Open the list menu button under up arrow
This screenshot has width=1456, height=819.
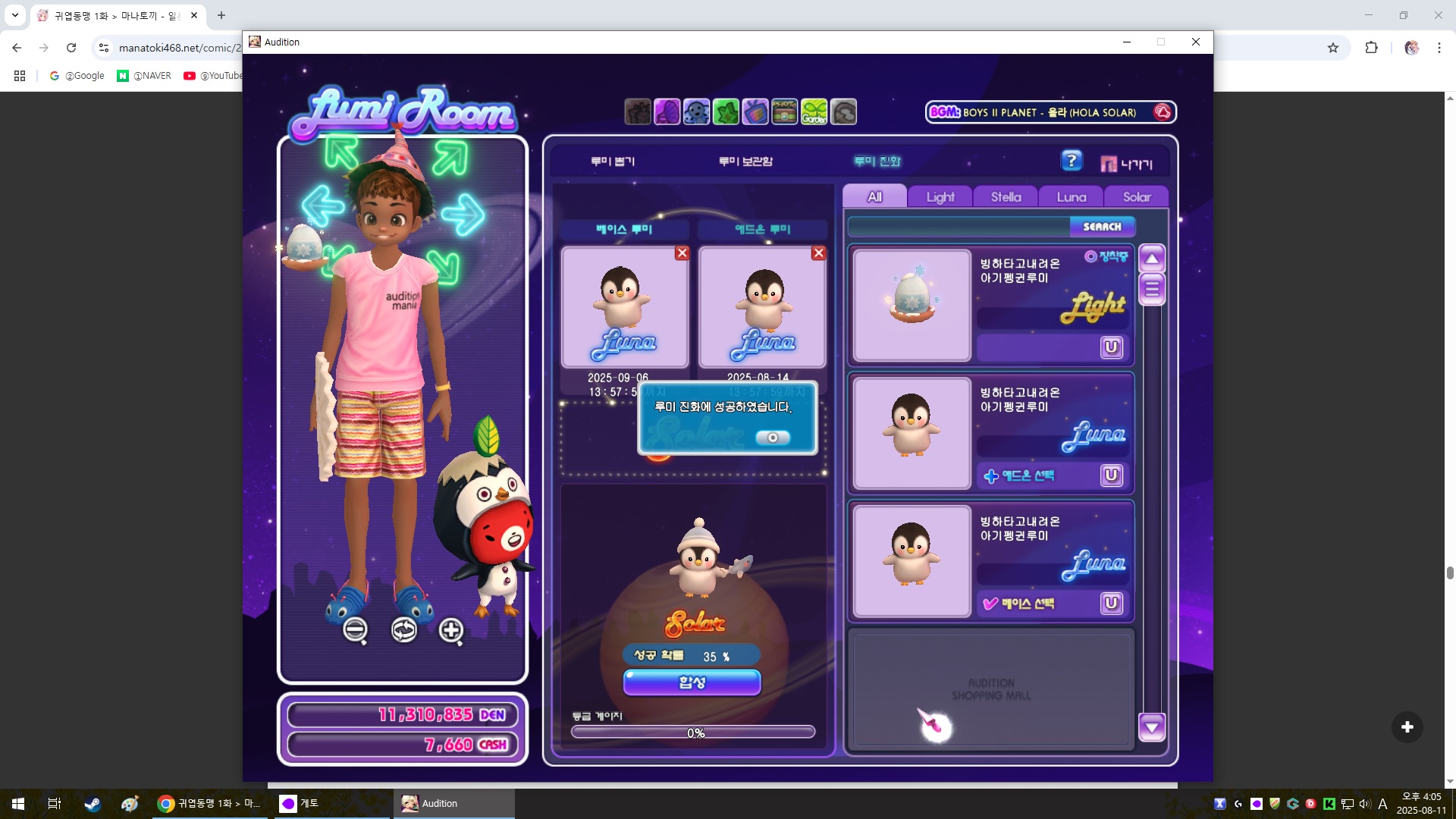(1151, 289)
